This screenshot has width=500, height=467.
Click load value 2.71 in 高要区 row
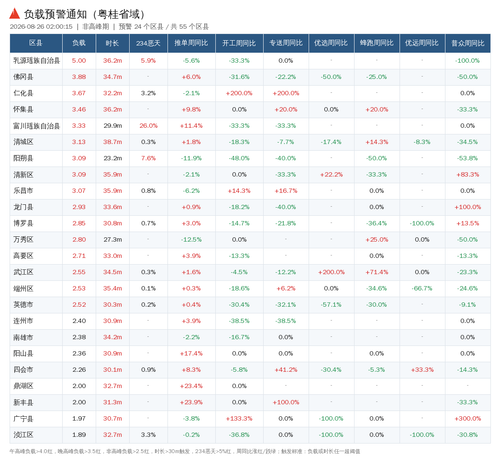(x=79, y=256)
